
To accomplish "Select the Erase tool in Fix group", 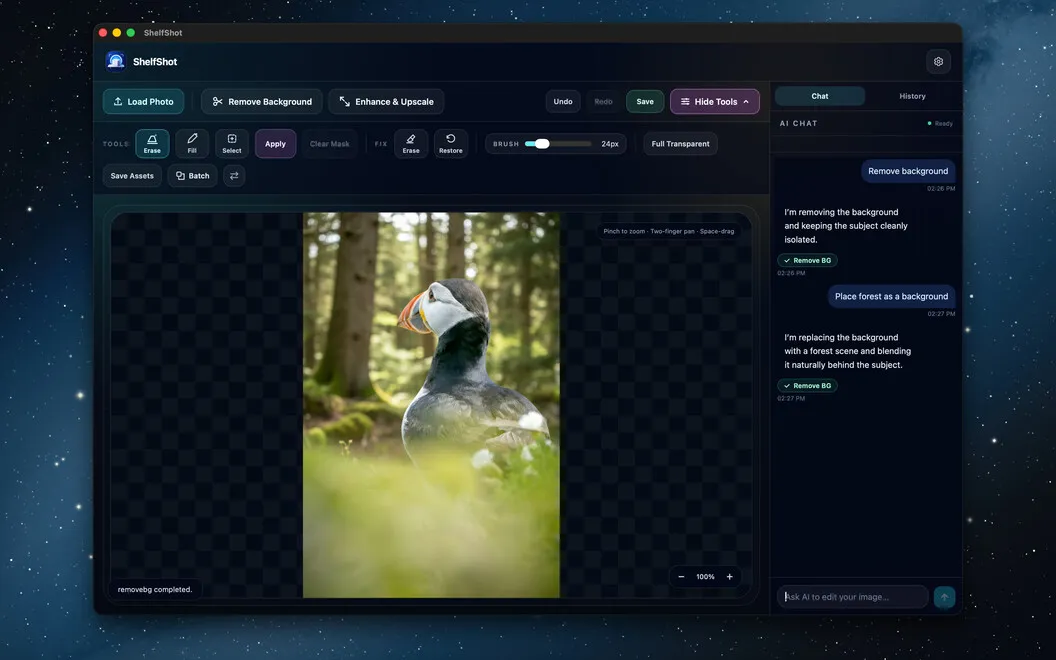I will click(411, 143).
